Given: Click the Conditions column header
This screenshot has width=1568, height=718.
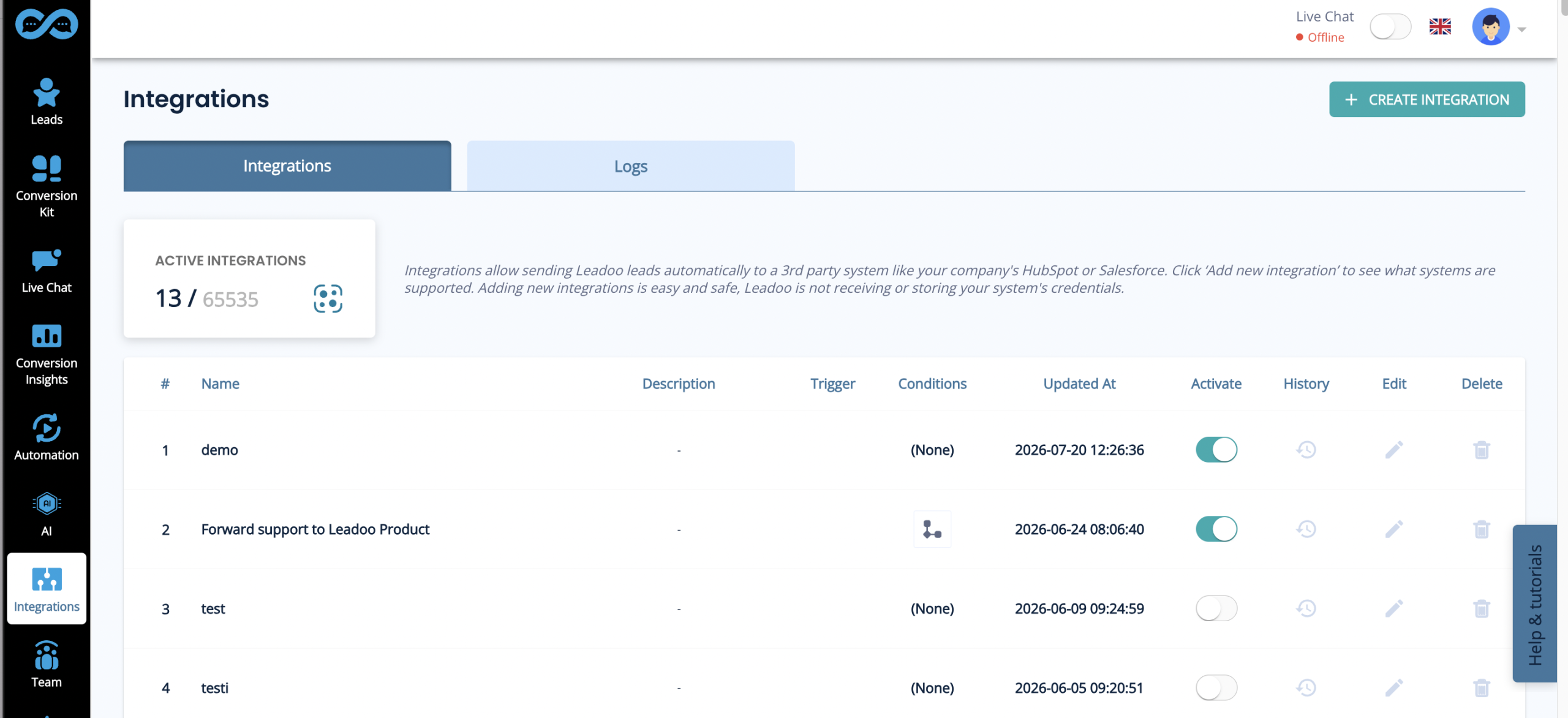Looking at the screenshot, I should click(x=932, y=384).
